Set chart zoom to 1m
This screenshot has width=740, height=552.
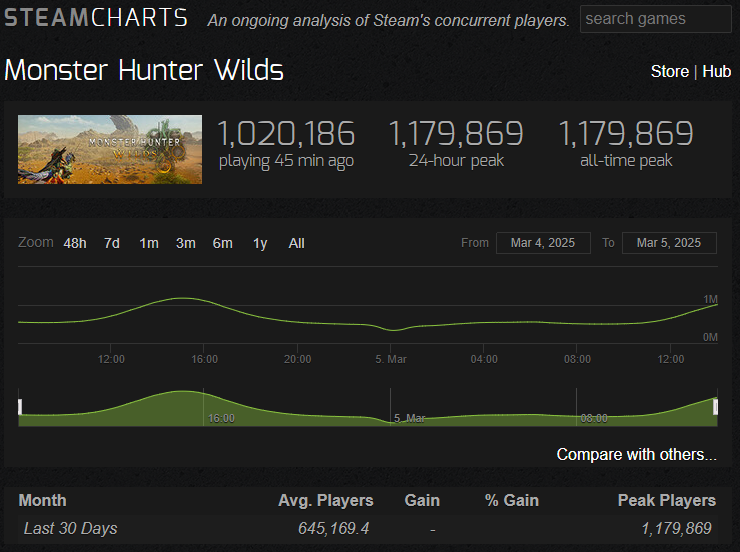tap(149, 243)
